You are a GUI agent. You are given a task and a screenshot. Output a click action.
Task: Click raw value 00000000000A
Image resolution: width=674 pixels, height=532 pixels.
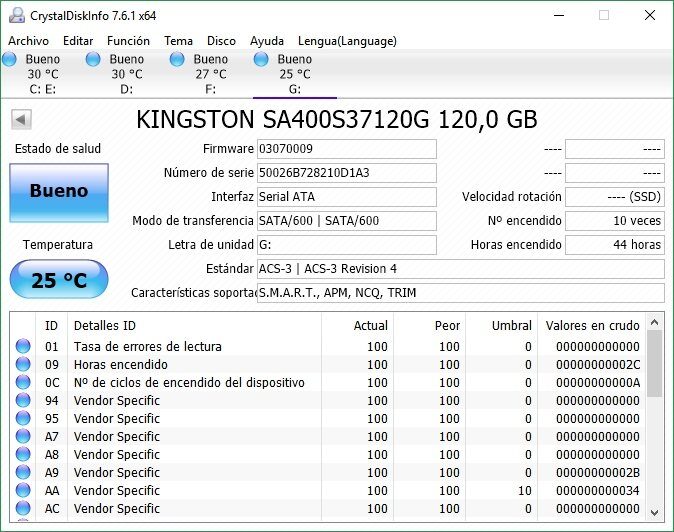coord(598,382)
